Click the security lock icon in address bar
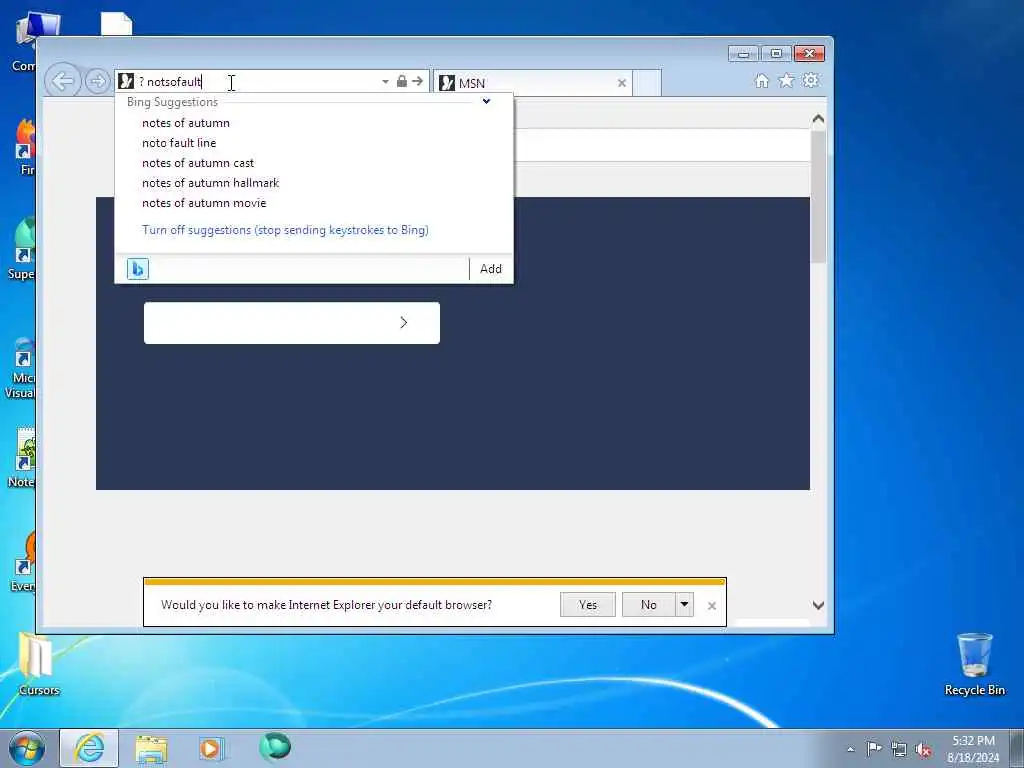 click(402, 81)
